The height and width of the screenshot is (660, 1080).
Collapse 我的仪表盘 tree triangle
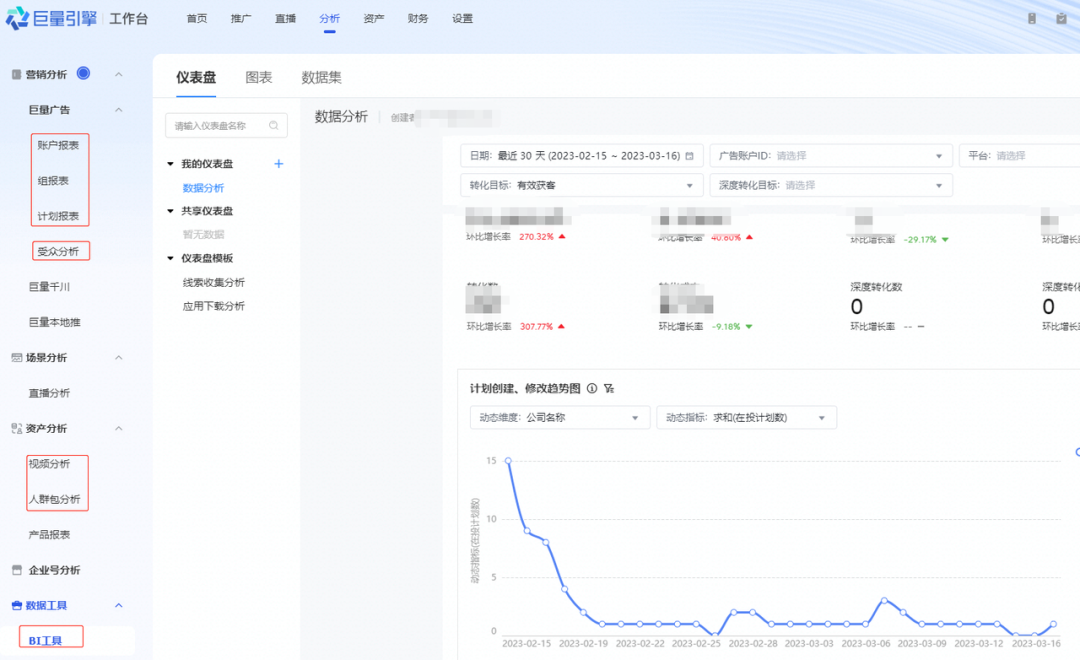click(170, 164)
